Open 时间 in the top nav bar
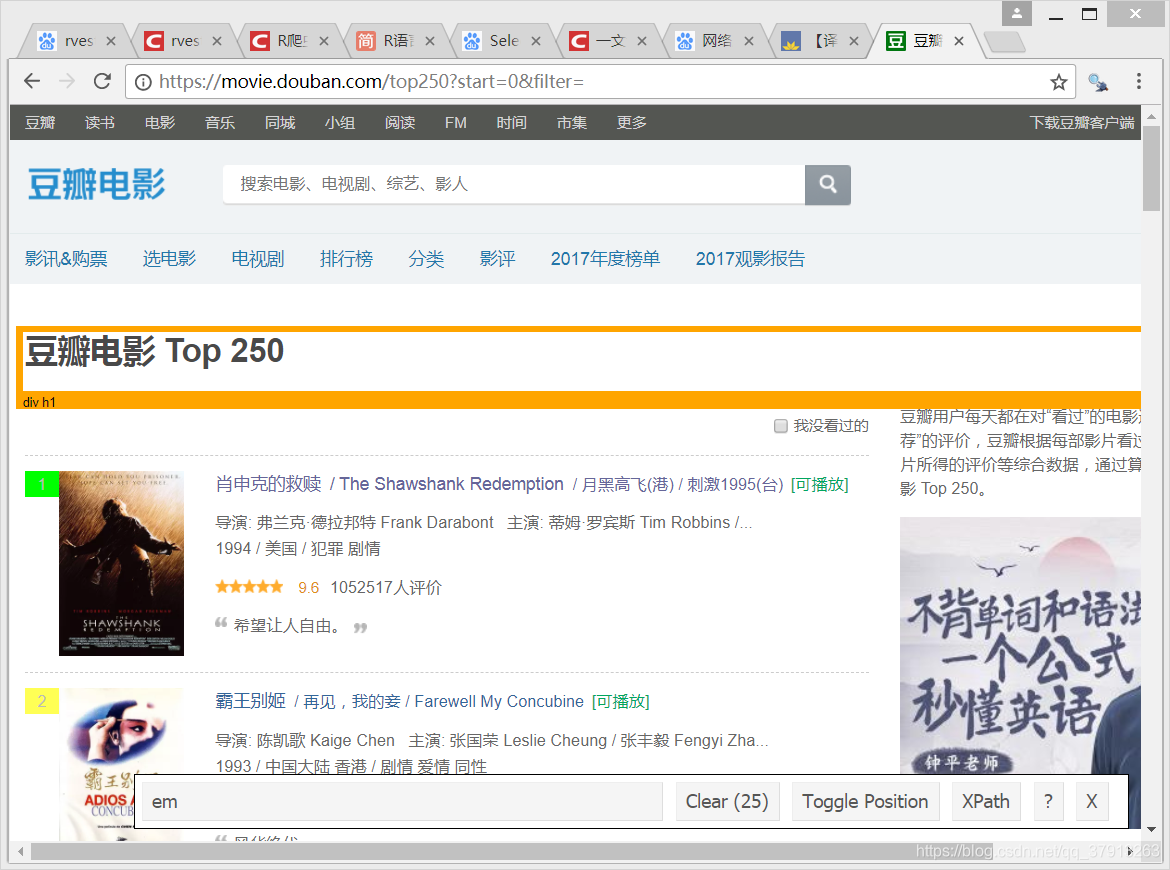This screenshot has width=1170, height=870. click(512, 122)
